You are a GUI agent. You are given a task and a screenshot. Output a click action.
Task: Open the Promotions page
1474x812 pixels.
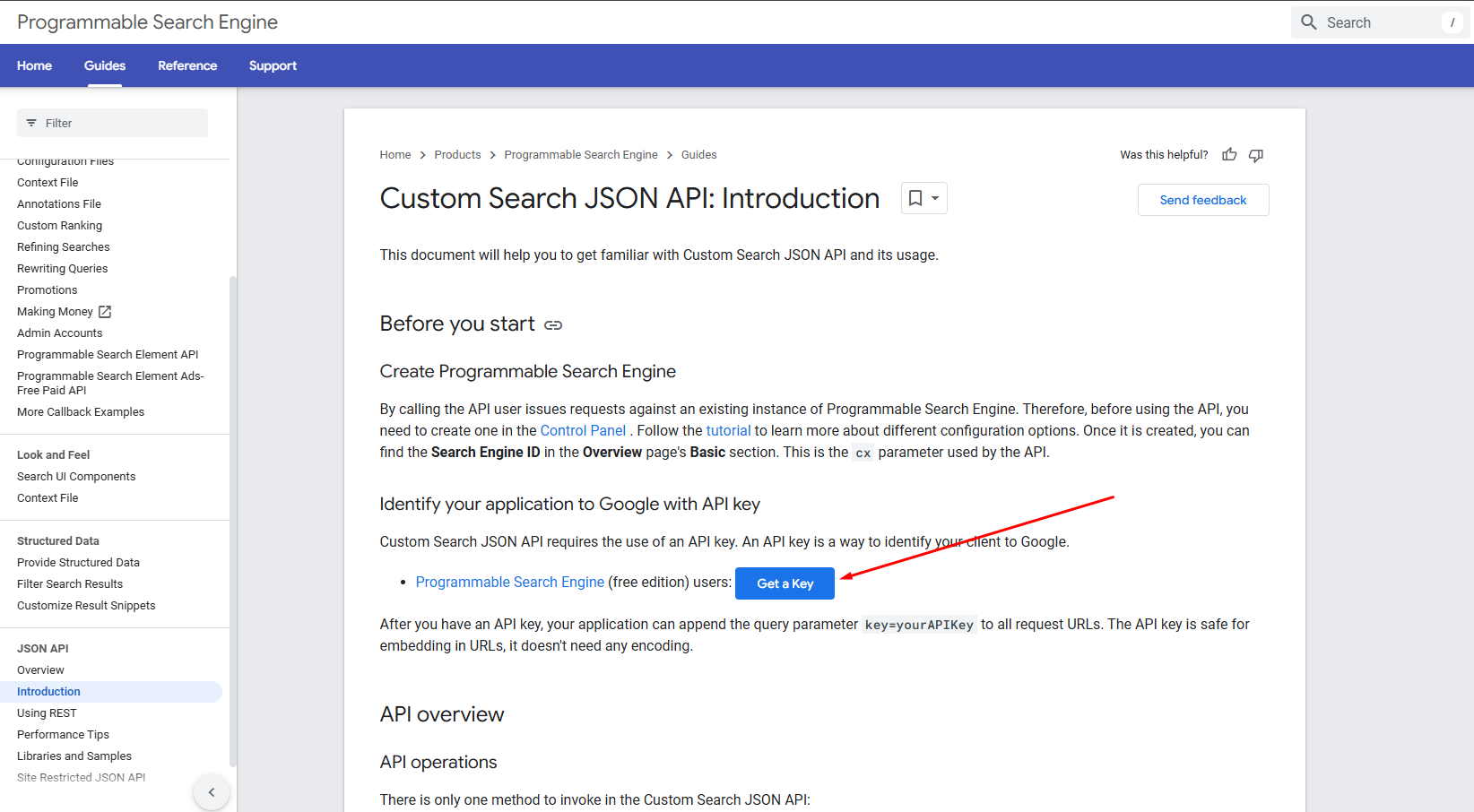click(48, 290)
